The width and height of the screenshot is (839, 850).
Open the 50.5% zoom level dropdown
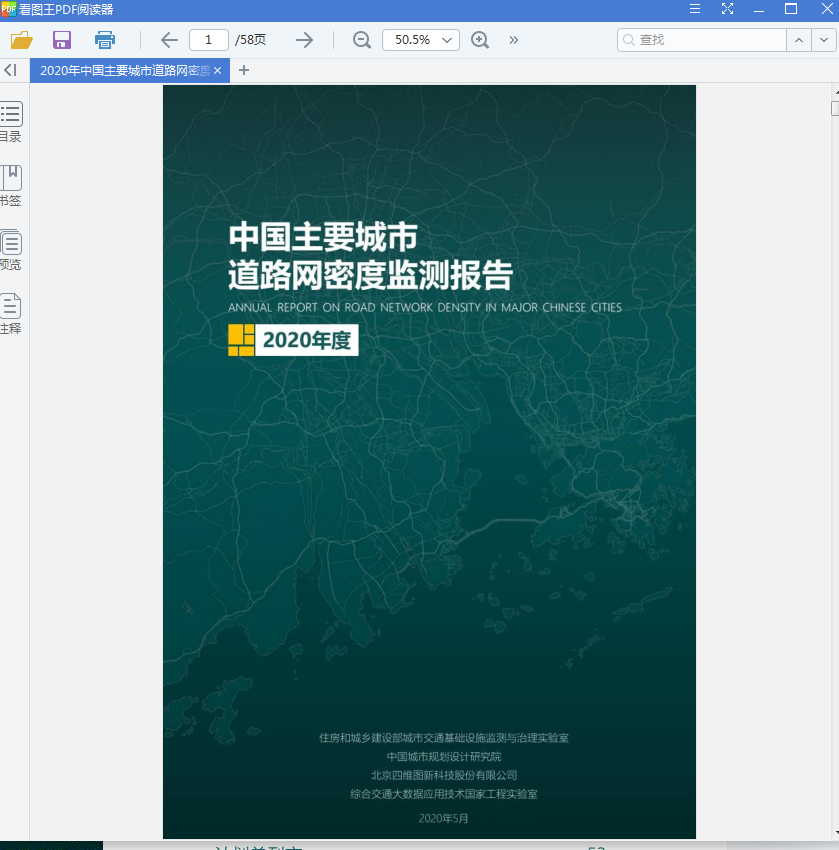pos(448,40)
